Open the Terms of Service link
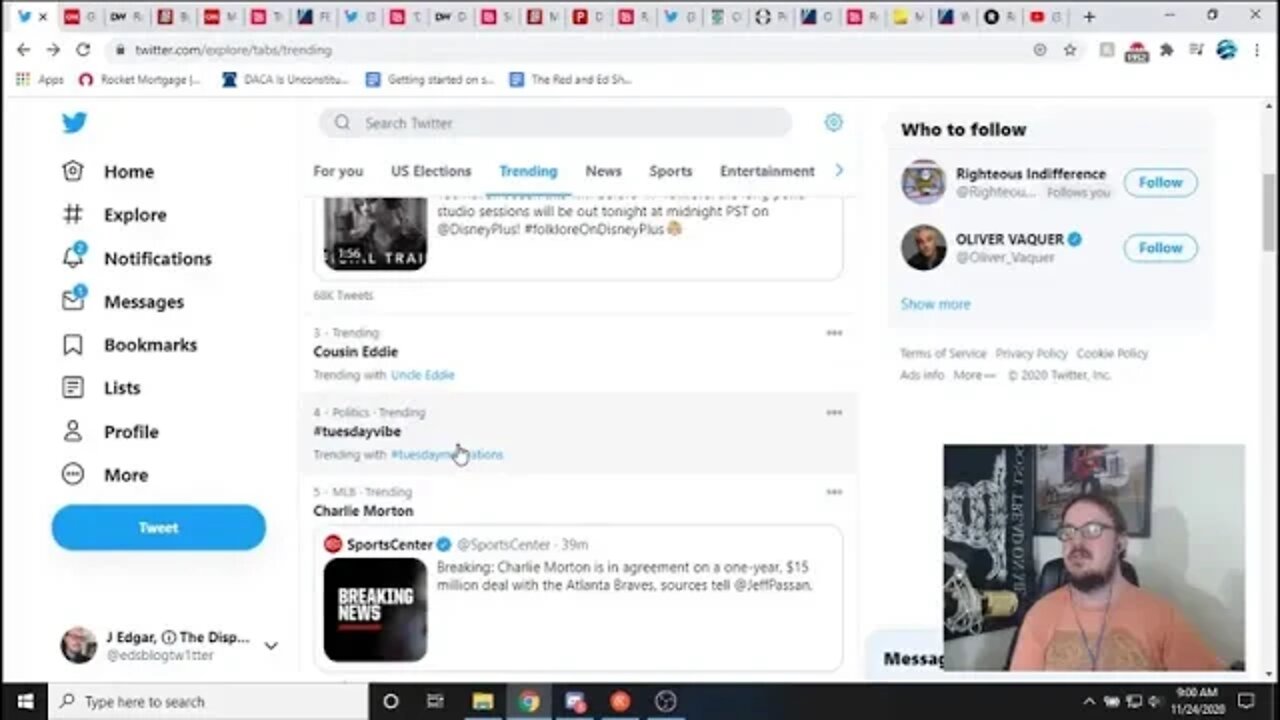The height and width of the screenshot is (720, 1280). [943, 353]
